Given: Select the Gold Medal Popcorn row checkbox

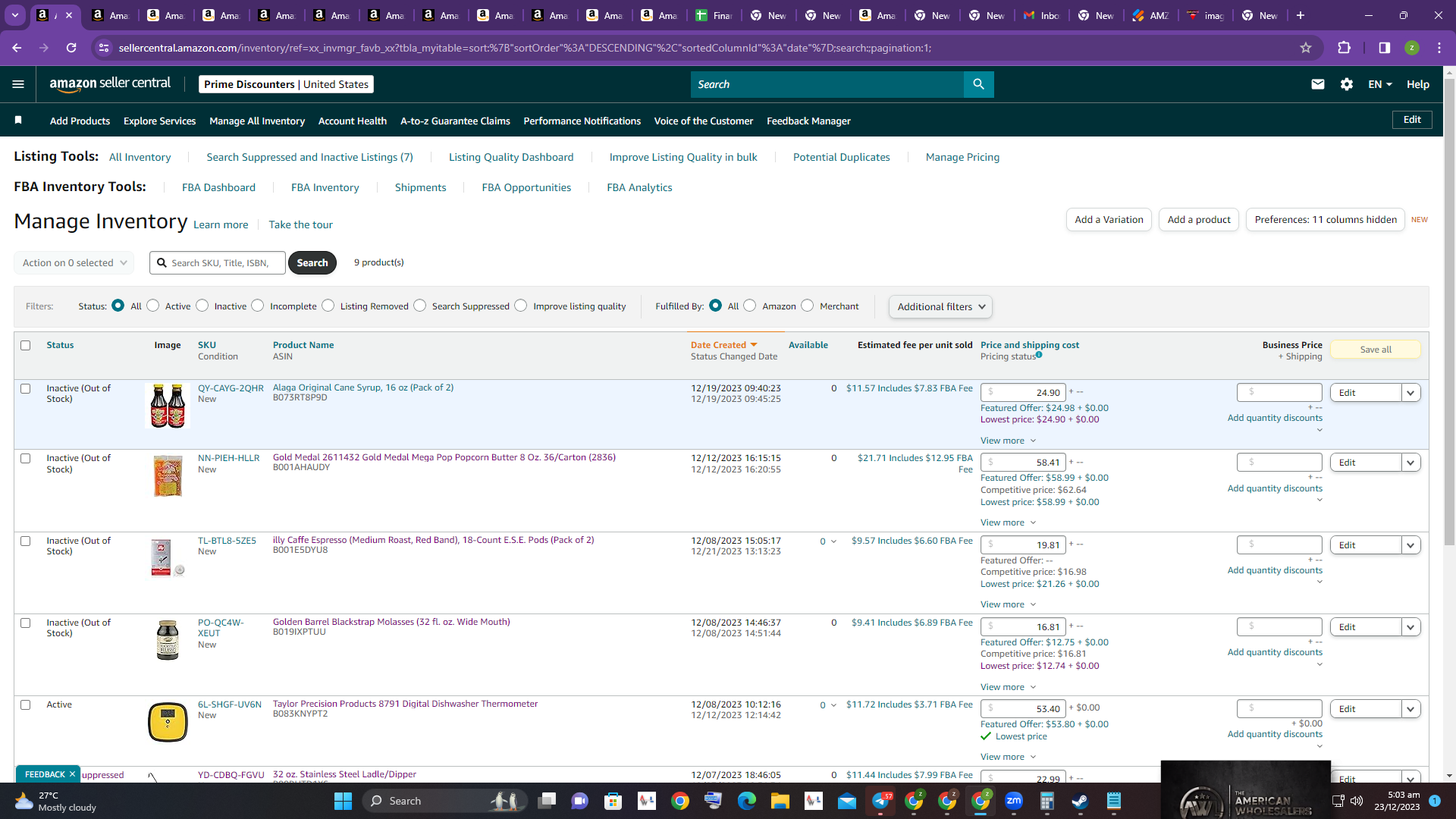Looking at the screenshot, I should tap(26, 458).
